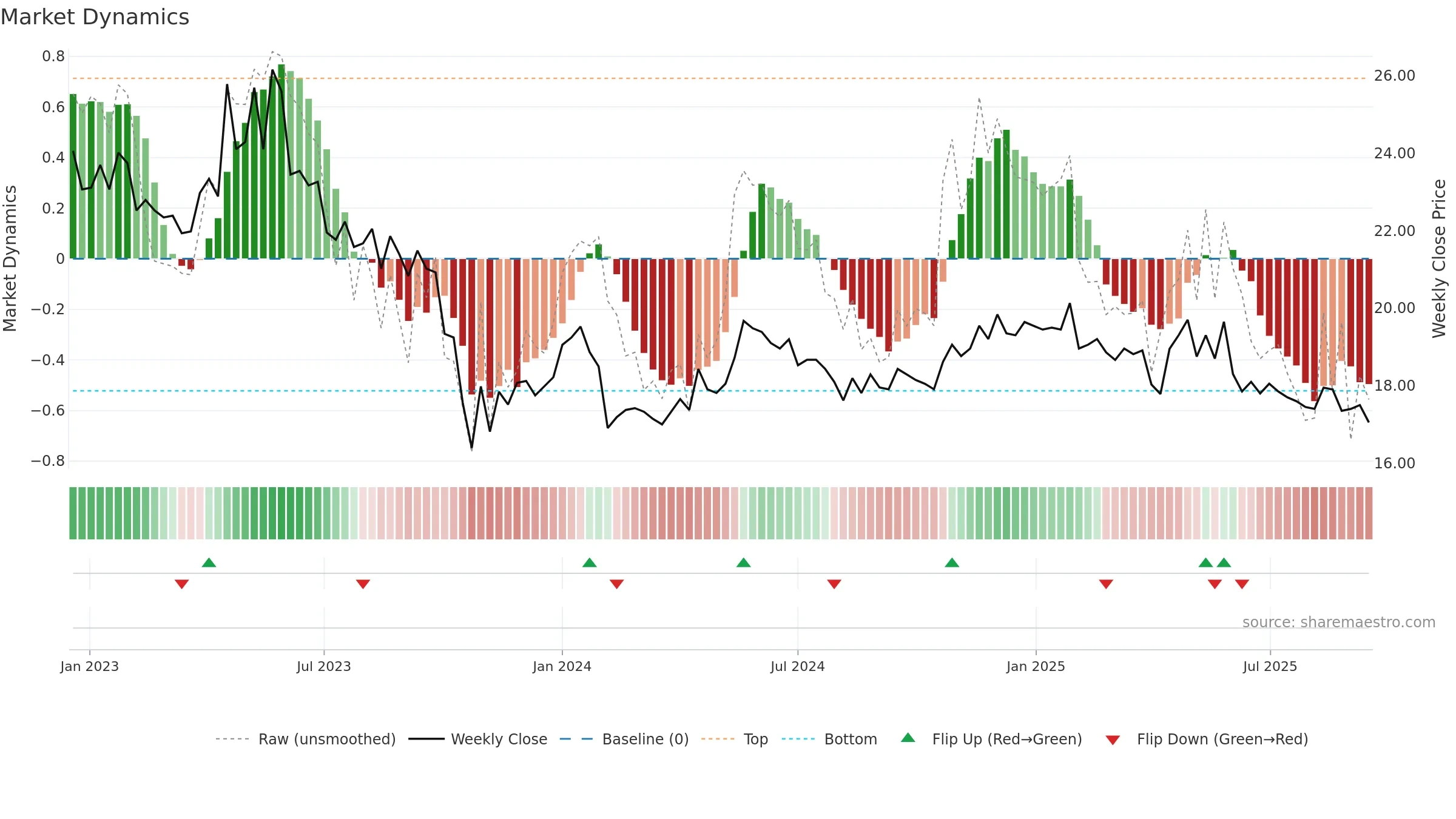This screenshot has height=819, width=1456.
Task: Toggle the Weekly Close legend entry
Action: pos(477,739)
